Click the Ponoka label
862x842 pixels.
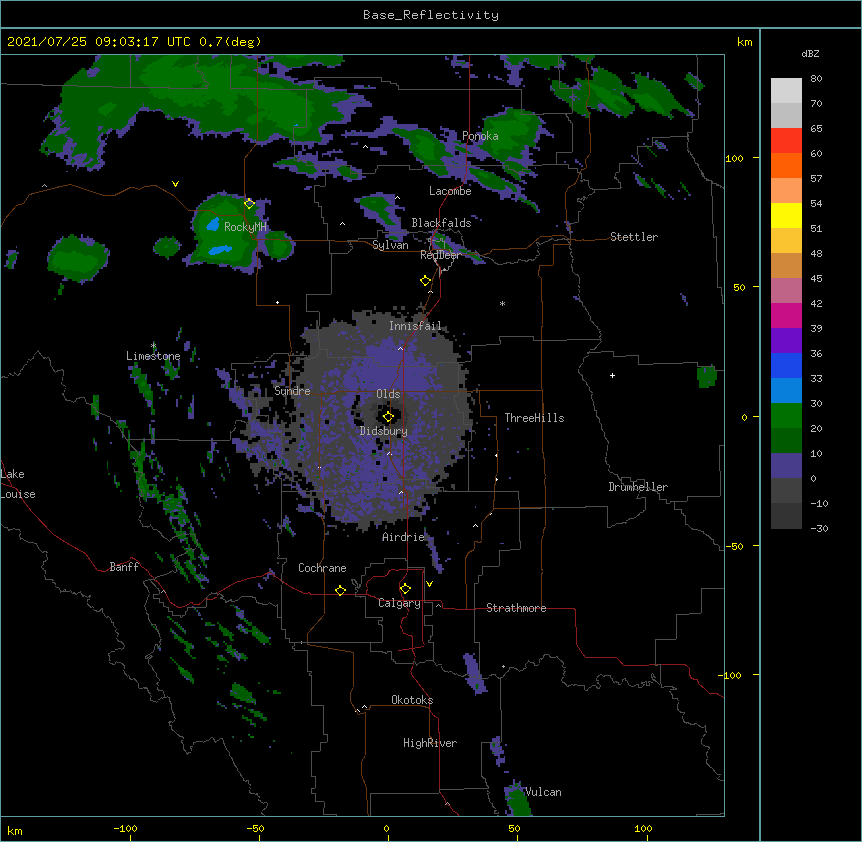tap(480, 136)
